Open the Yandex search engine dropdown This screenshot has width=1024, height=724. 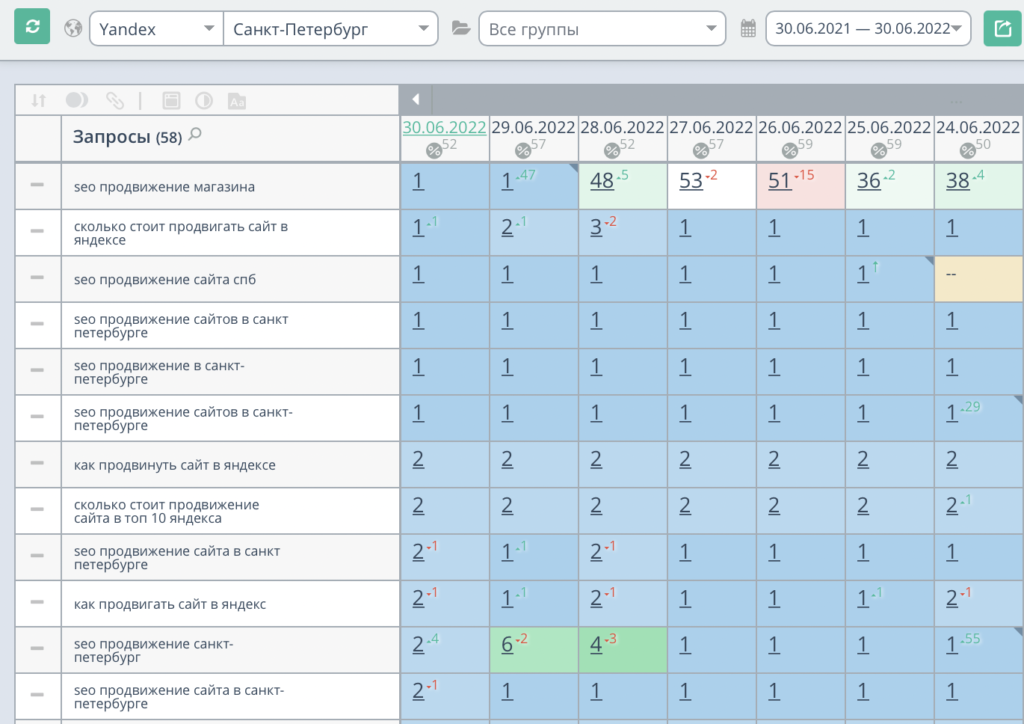pyautogui.click(x=156, y=29)
